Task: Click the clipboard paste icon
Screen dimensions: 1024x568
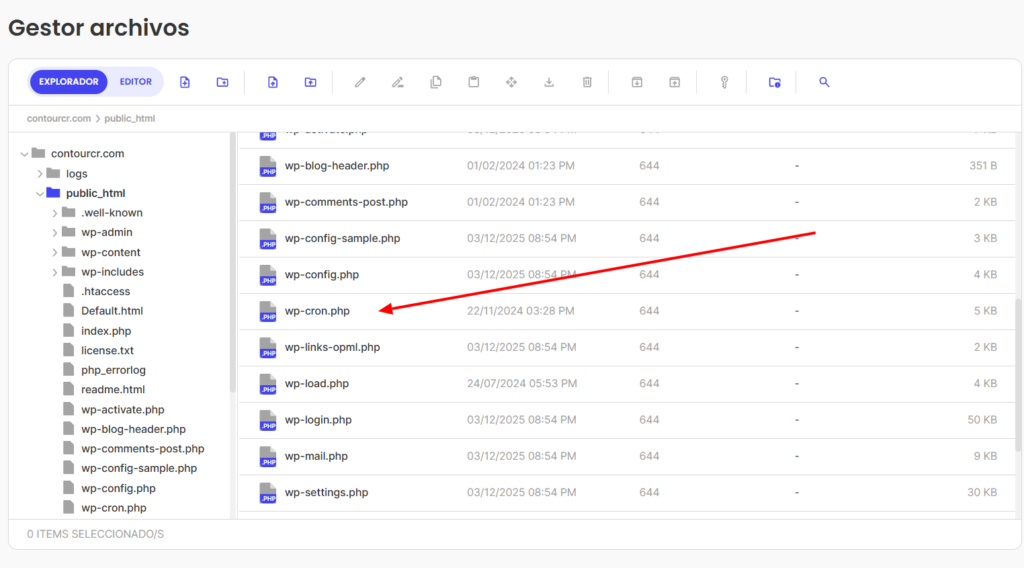Action: (x=474, y=82)
